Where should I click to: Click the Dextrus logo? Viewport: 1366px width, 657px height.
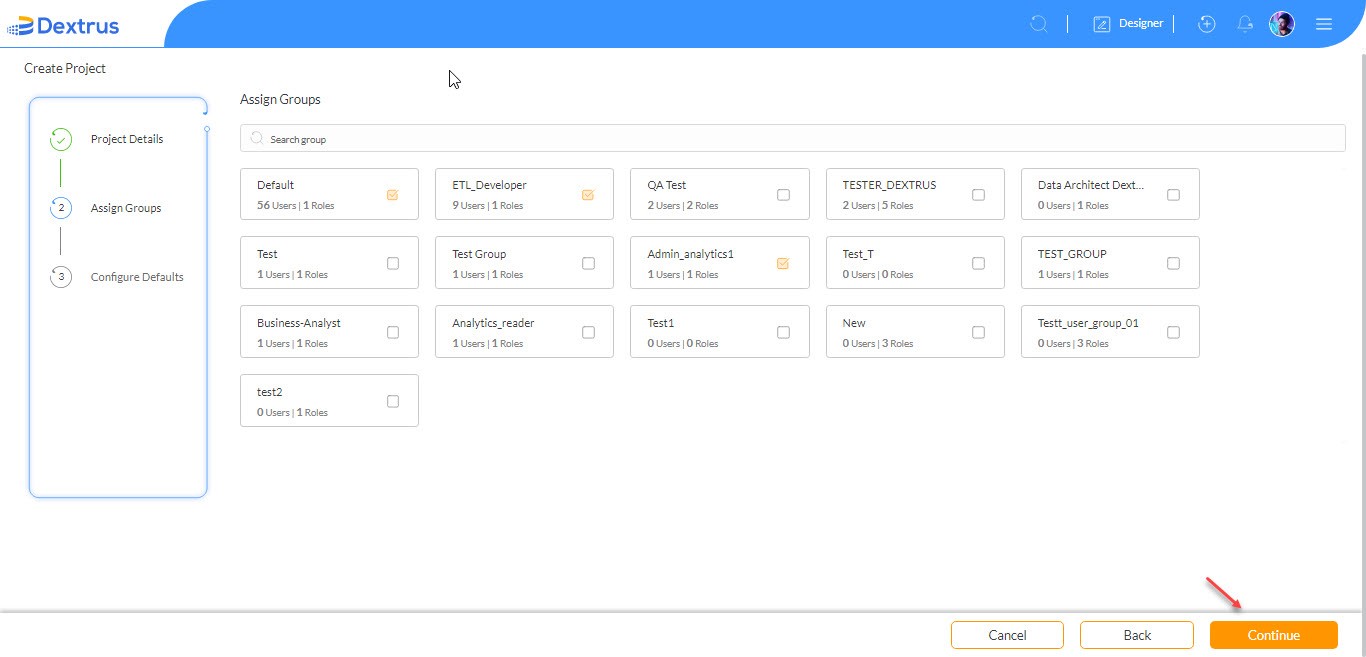[x=63, y=25]
